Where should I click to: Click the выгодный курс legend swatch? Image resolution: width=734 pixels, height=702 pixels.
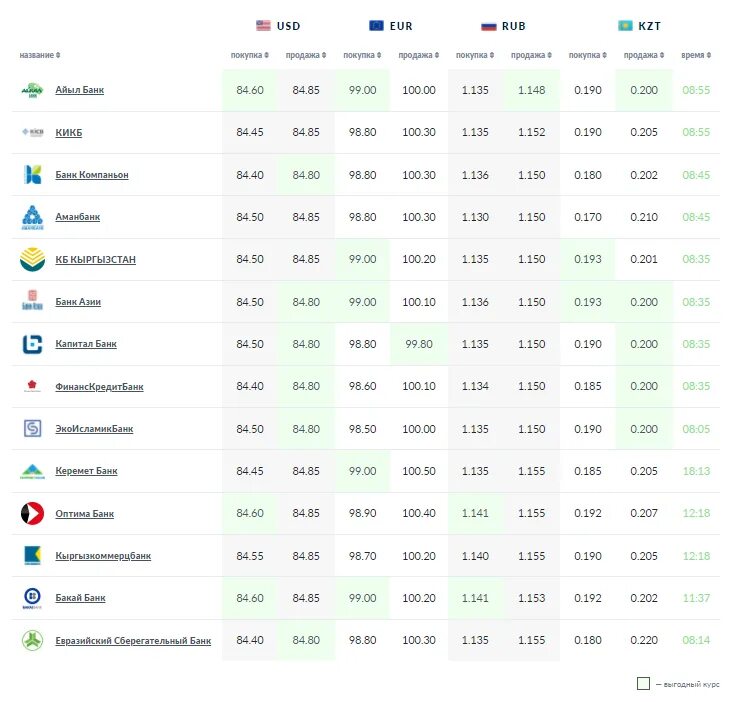643,683
